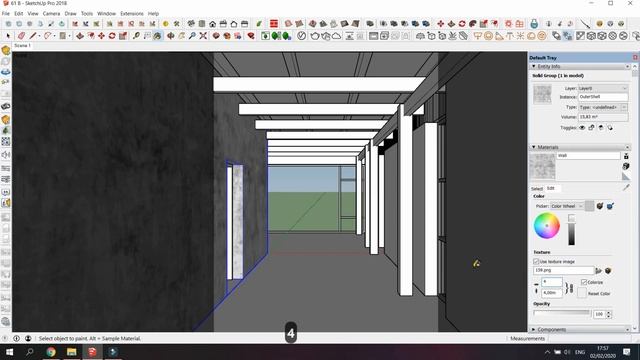Match color from screen icon
The image size is (640, 360).
610,206
